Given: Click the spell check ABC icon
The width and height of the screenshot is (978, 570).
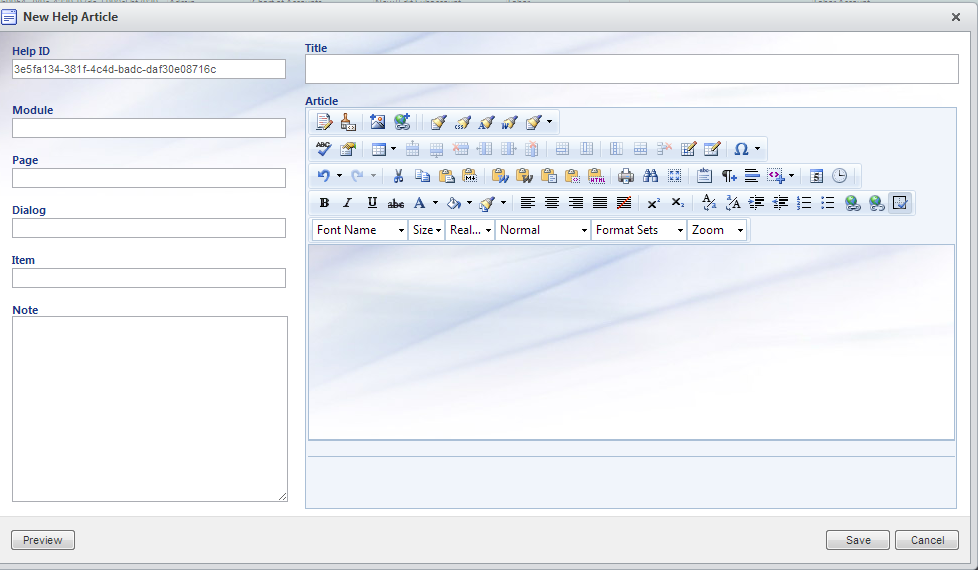Looking at the screenshot, I should click(x=324, y=148).
